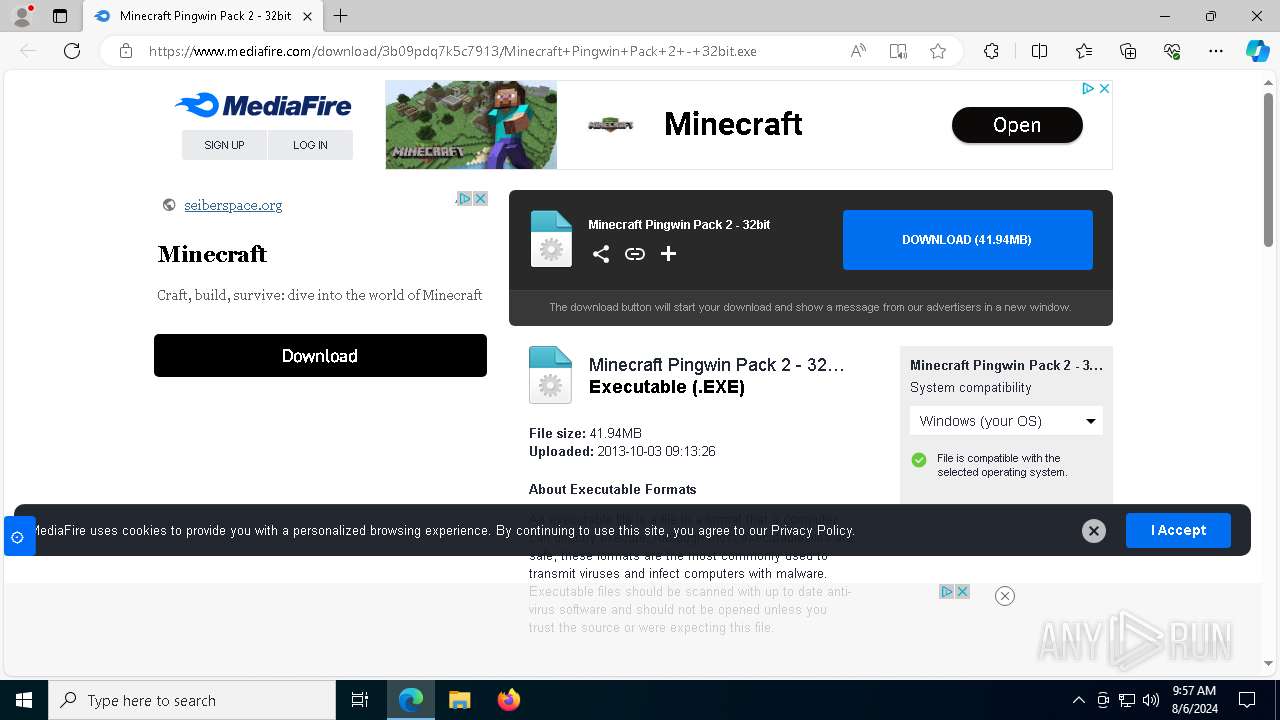
Task: Open Copilot sidebar
Action: pos(1257,51)
